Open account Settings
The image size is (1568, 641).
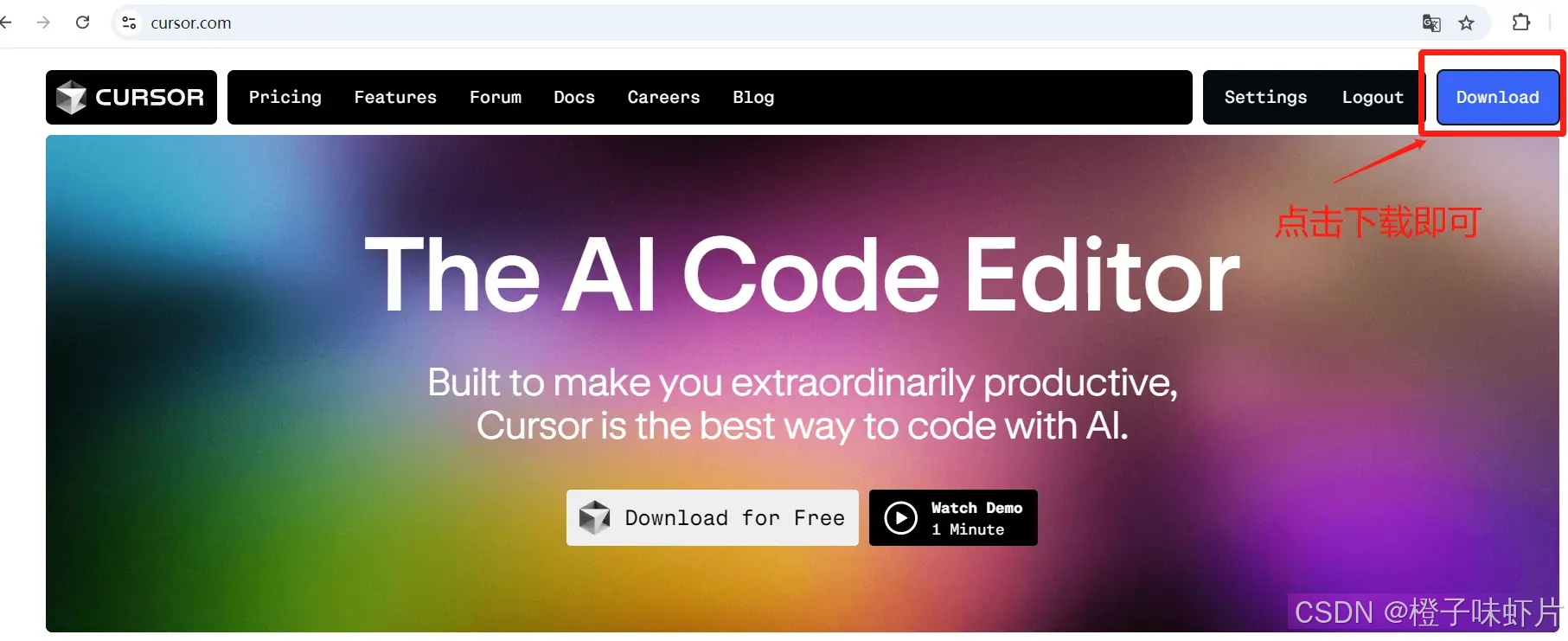(1265, 97)
